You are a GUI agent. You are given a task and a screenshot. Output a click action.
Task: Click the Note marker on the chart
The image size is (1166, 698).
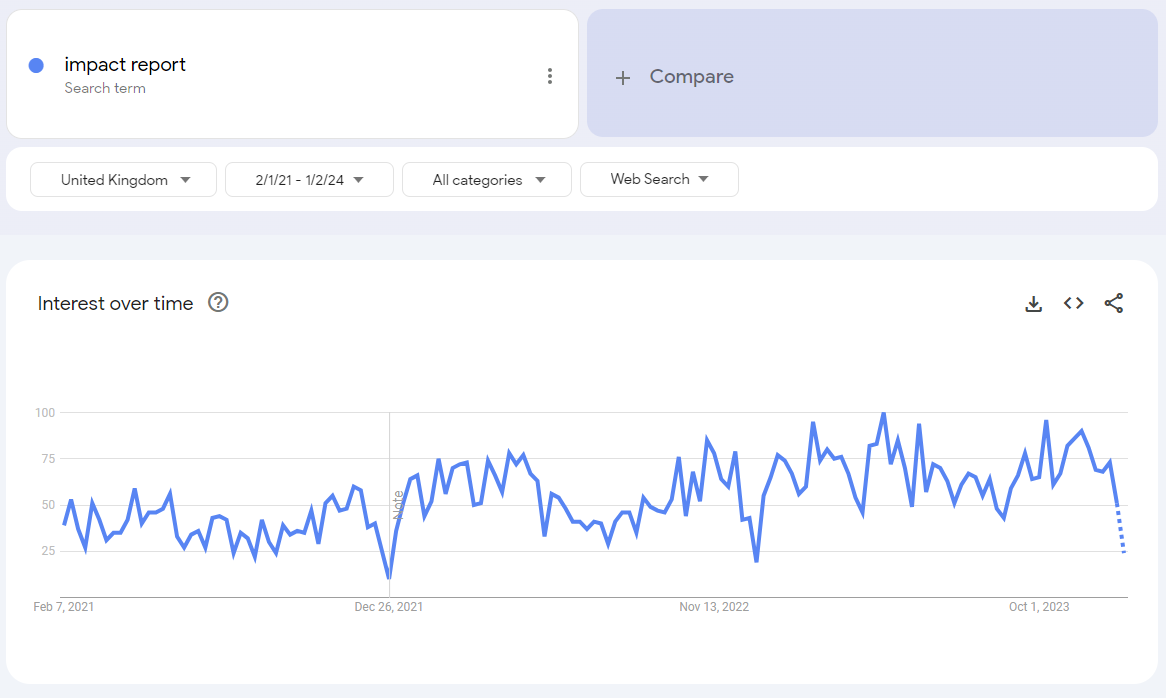click(x=398, y=505)
